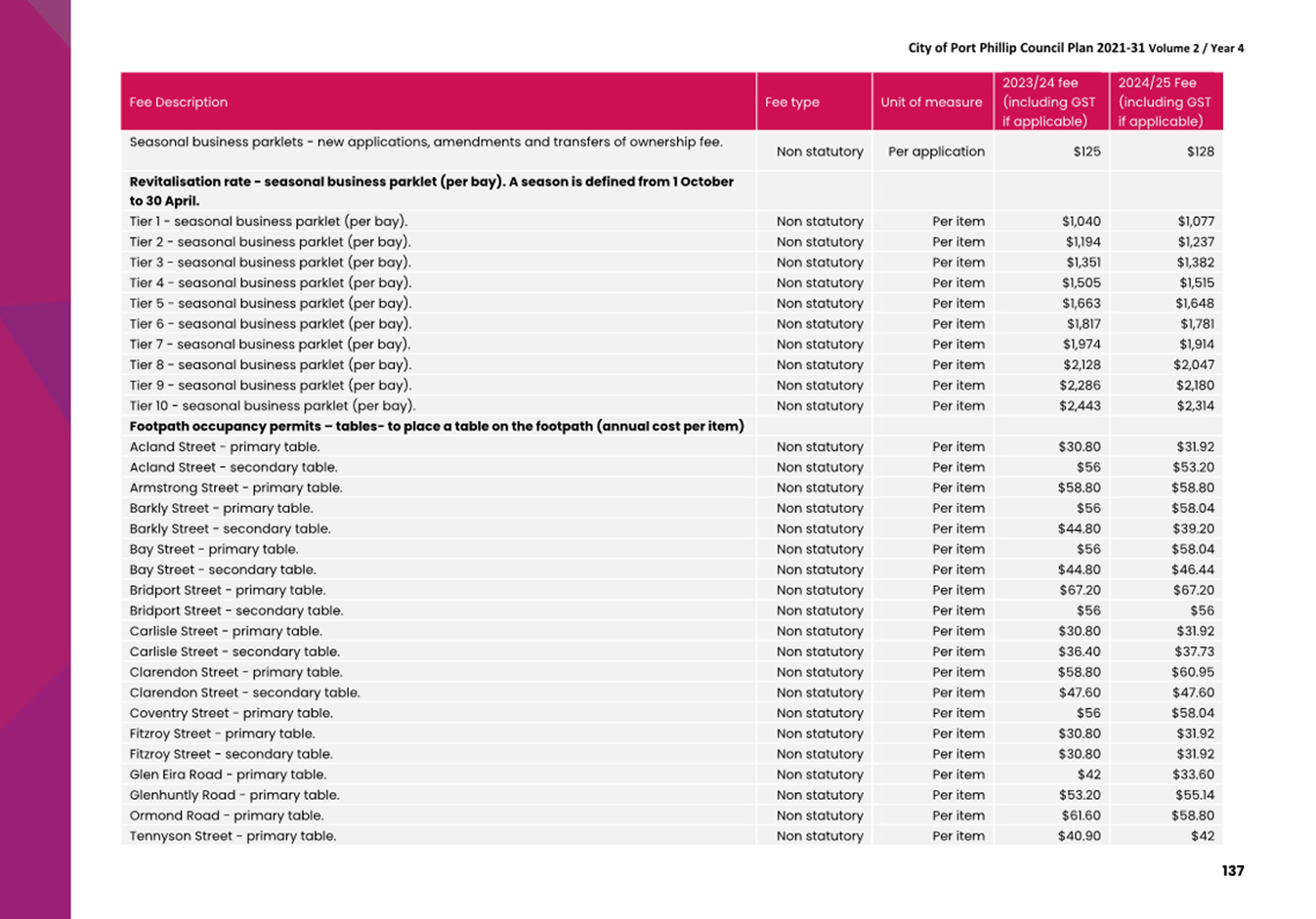Click Tier 8 seasonal business parklet row
The width and height of the screenshot is (1316, 919).
(671, 365)
